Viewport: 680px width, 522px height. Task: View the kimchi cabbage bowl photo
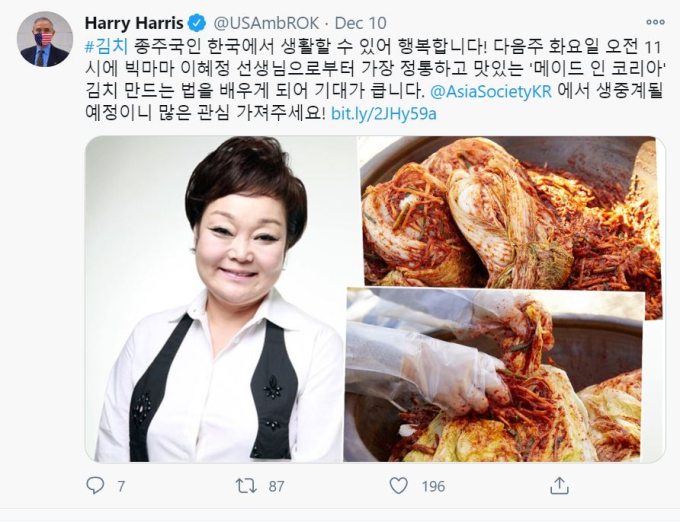511,212
